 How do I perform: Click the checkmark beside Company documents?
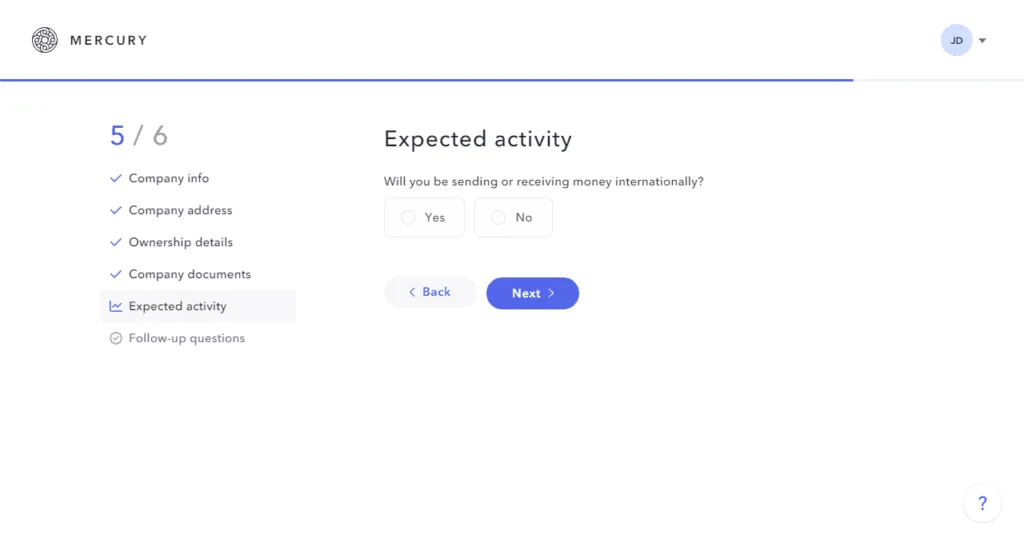click(116, 274)
